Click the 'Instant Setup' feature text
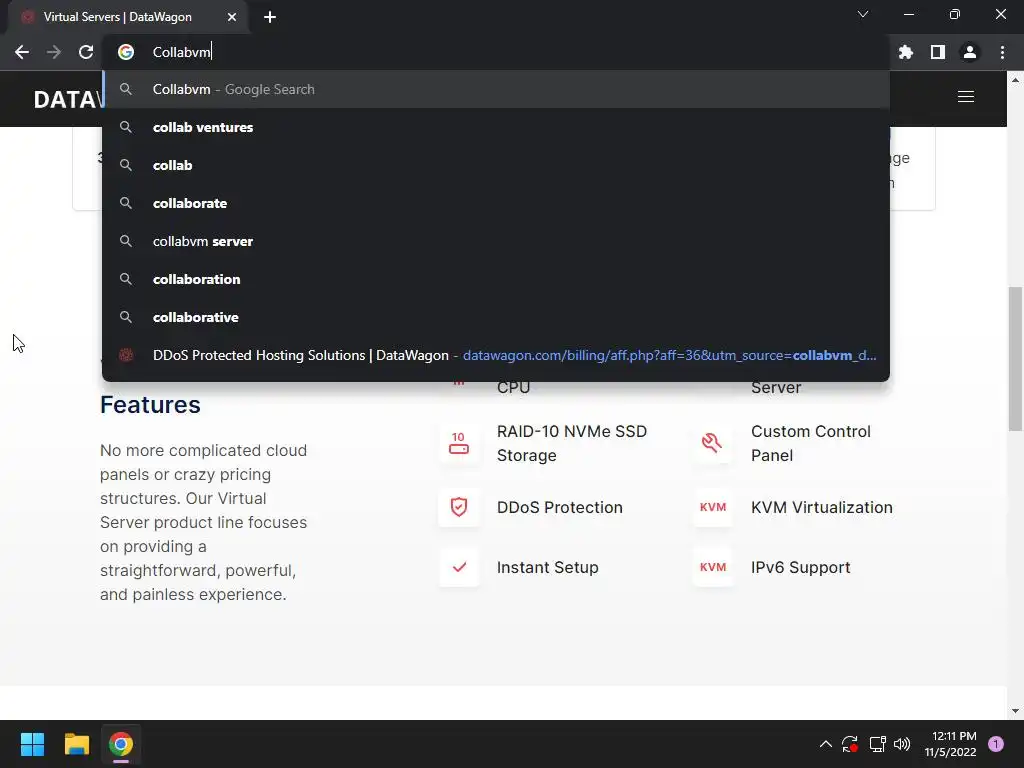The height and width of the screenshot is (768, 1024). pos(547,568)
